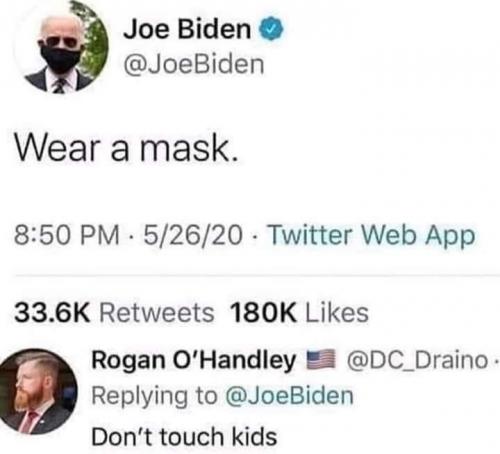Follow the @JoeBiden link in Replying to
500x454 pixels.
pyautogui.click(x=289, y=396)
